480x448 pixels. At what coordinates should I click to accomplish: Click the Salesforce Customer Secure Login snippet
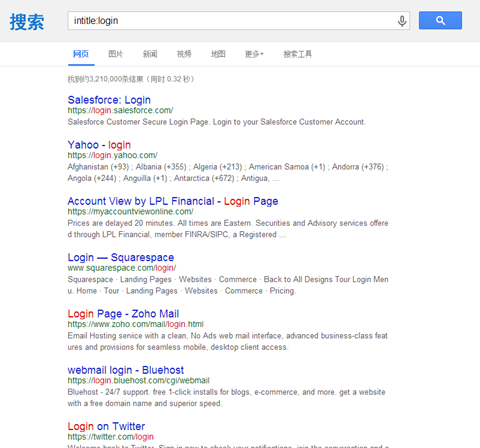(217, 122)
